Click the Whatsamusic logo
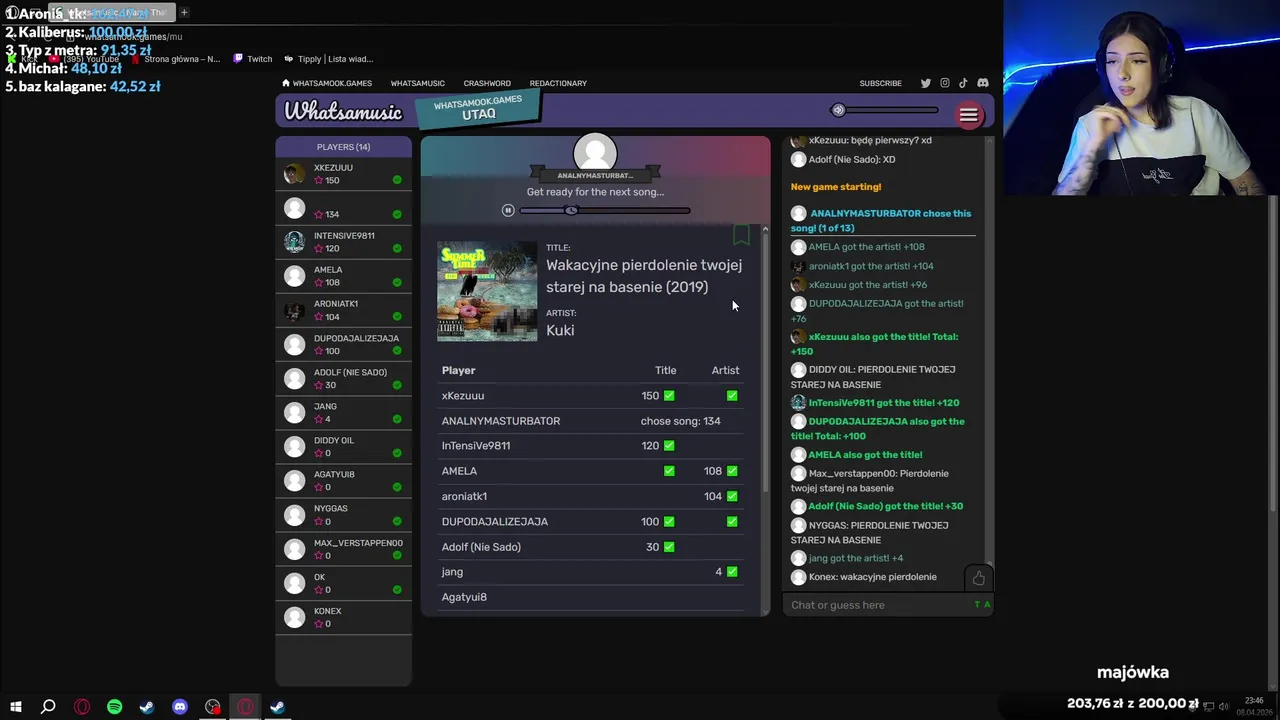 tap(343, 112)
